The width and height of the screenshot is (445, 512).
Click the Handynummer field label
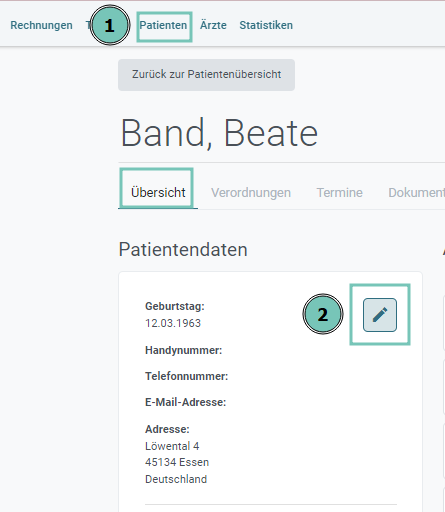184,350
